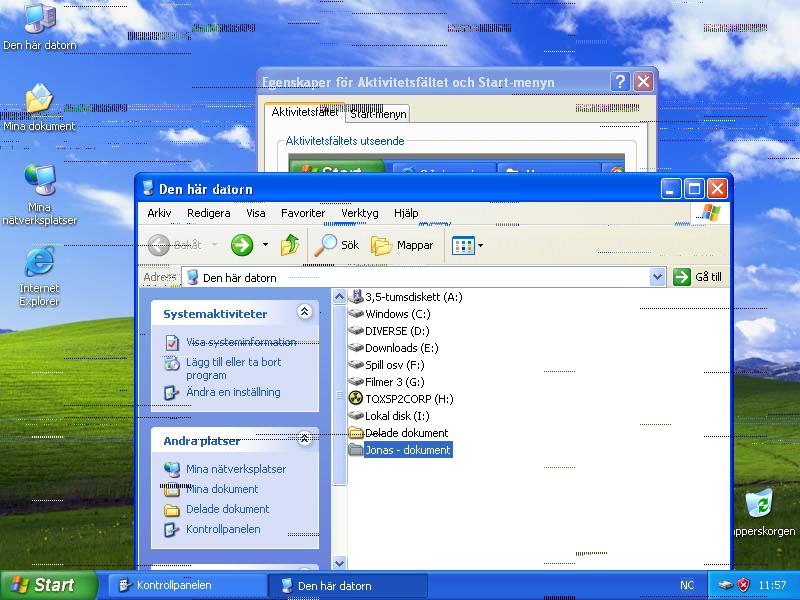800x600 pixels.
Task: Select the Windows (C:) drive
Action: (389, 314)
